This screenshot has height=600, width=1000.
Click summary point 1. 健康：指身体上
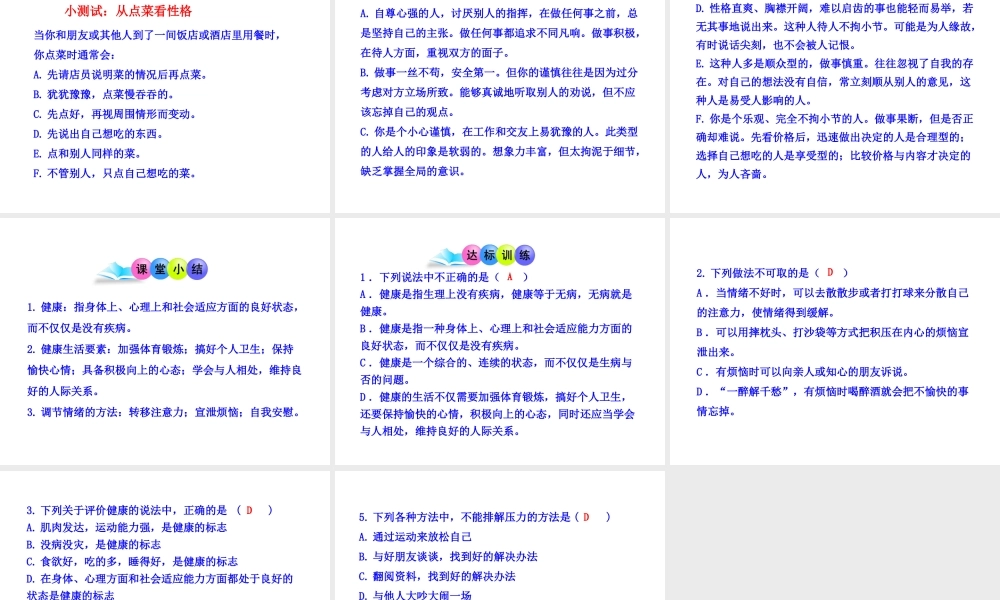point(164,318)
